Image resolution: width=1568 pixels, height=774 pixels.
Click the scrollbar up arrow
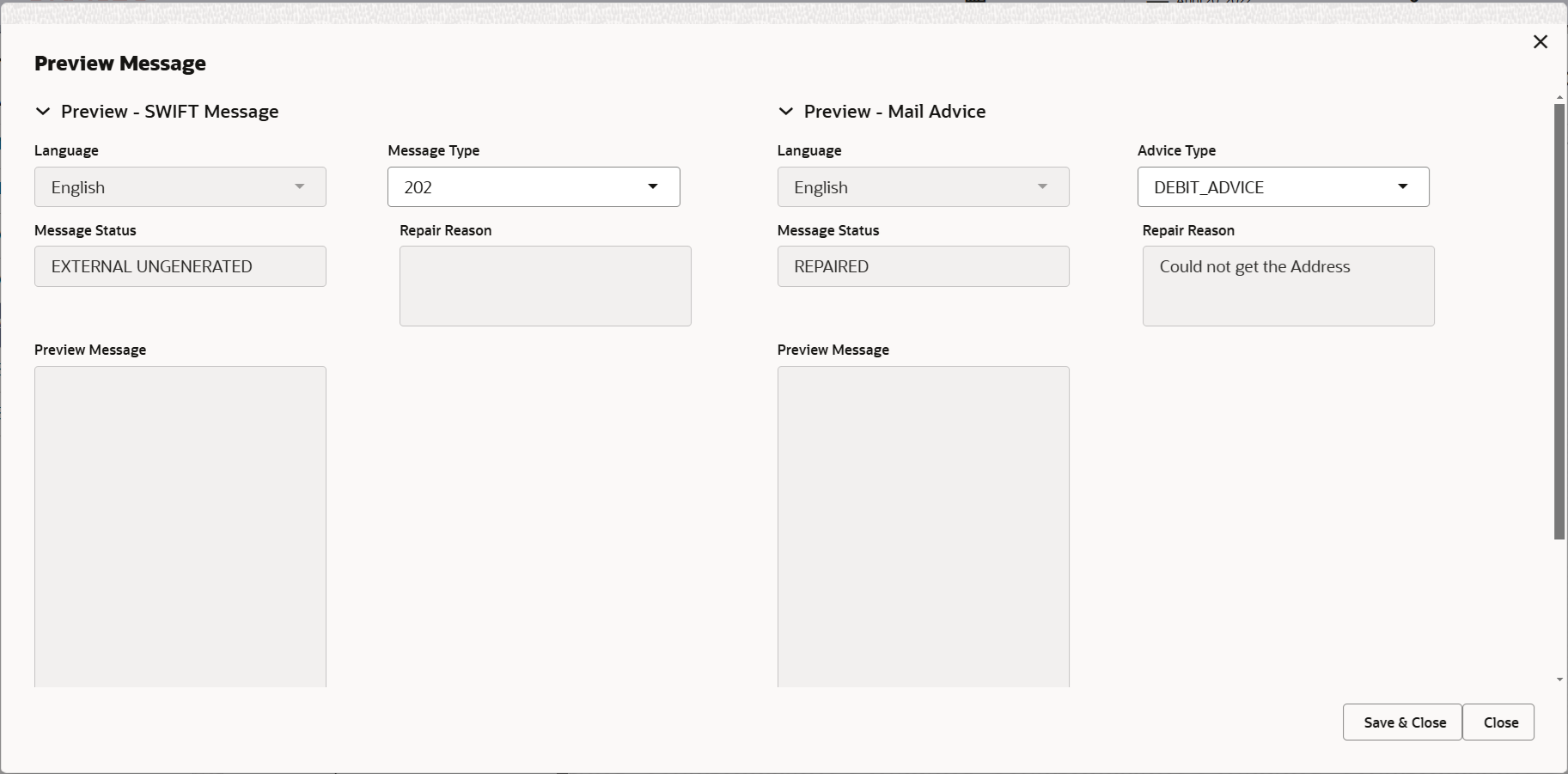(1559, 97)
